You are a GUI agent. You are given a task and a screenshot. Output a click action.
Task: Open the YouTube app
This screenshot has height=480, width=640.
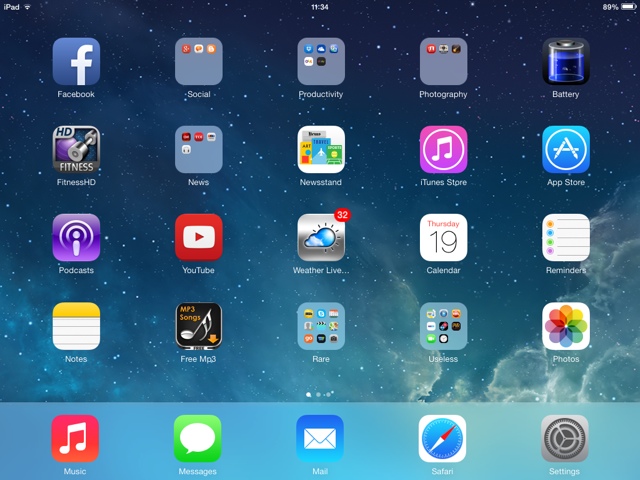[x=199, y=238]
